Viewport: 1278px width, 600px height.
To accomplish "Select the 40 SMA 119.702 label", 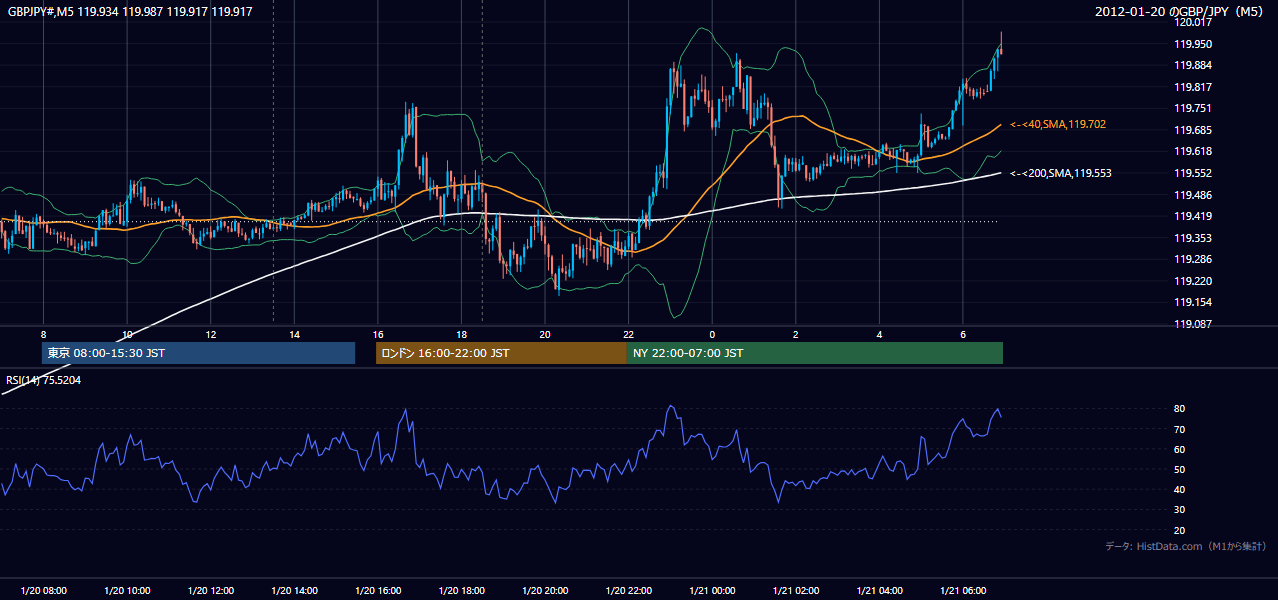I will [1058, 124].
